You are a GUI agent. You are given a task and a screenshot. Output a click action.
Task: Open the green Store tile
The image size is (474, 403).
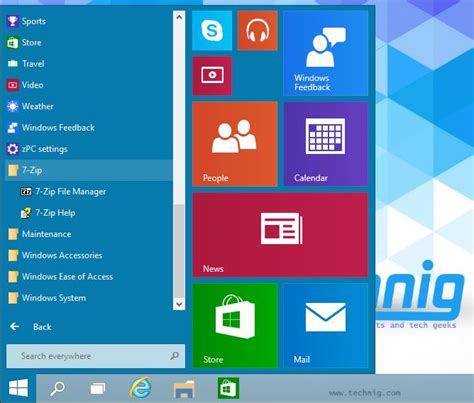pyautogui.click(x=235, y=326)
